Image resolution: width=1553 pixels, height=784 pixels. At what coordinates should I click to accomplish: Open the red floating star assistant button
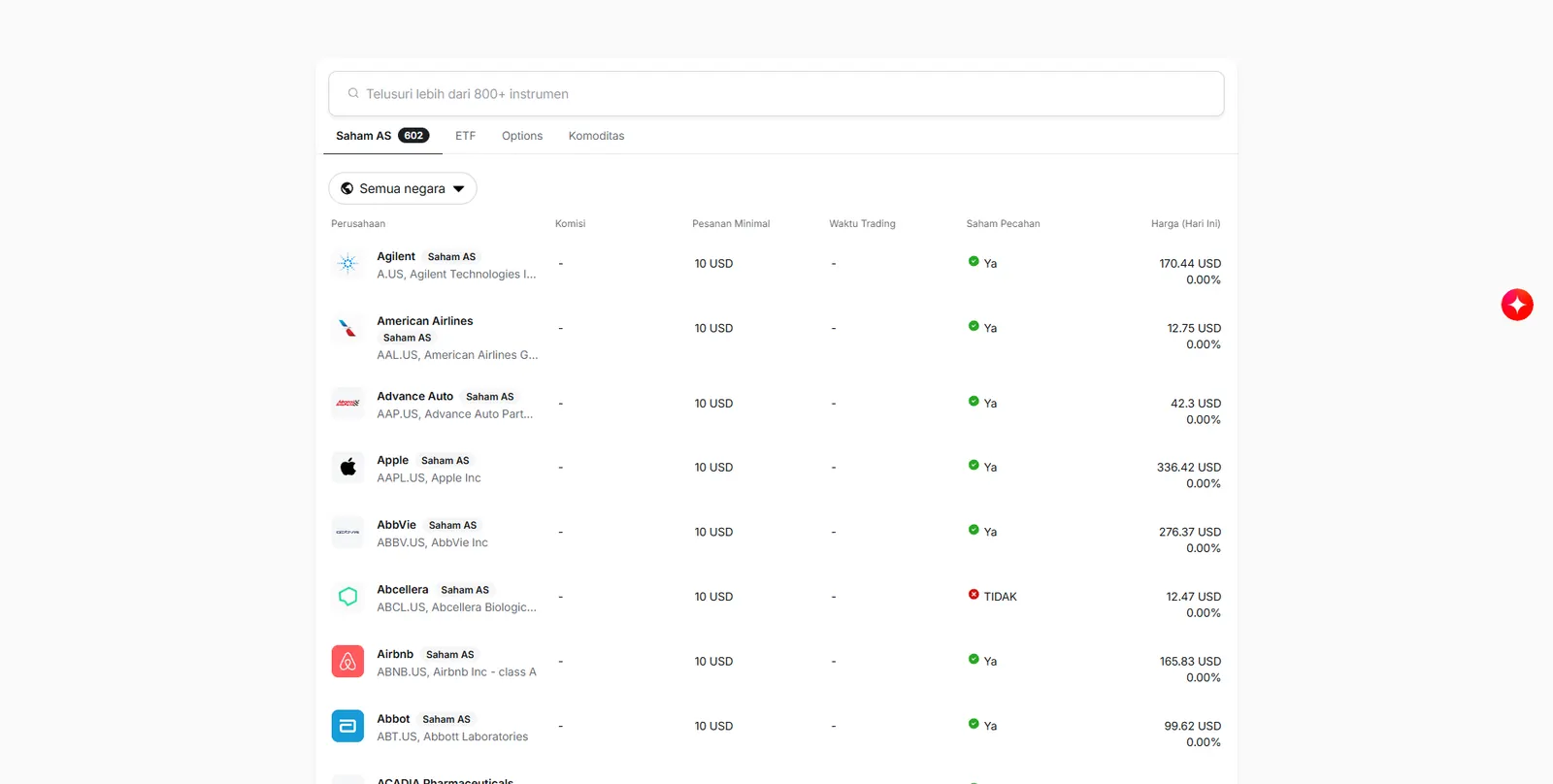(x=1517, y=305)
